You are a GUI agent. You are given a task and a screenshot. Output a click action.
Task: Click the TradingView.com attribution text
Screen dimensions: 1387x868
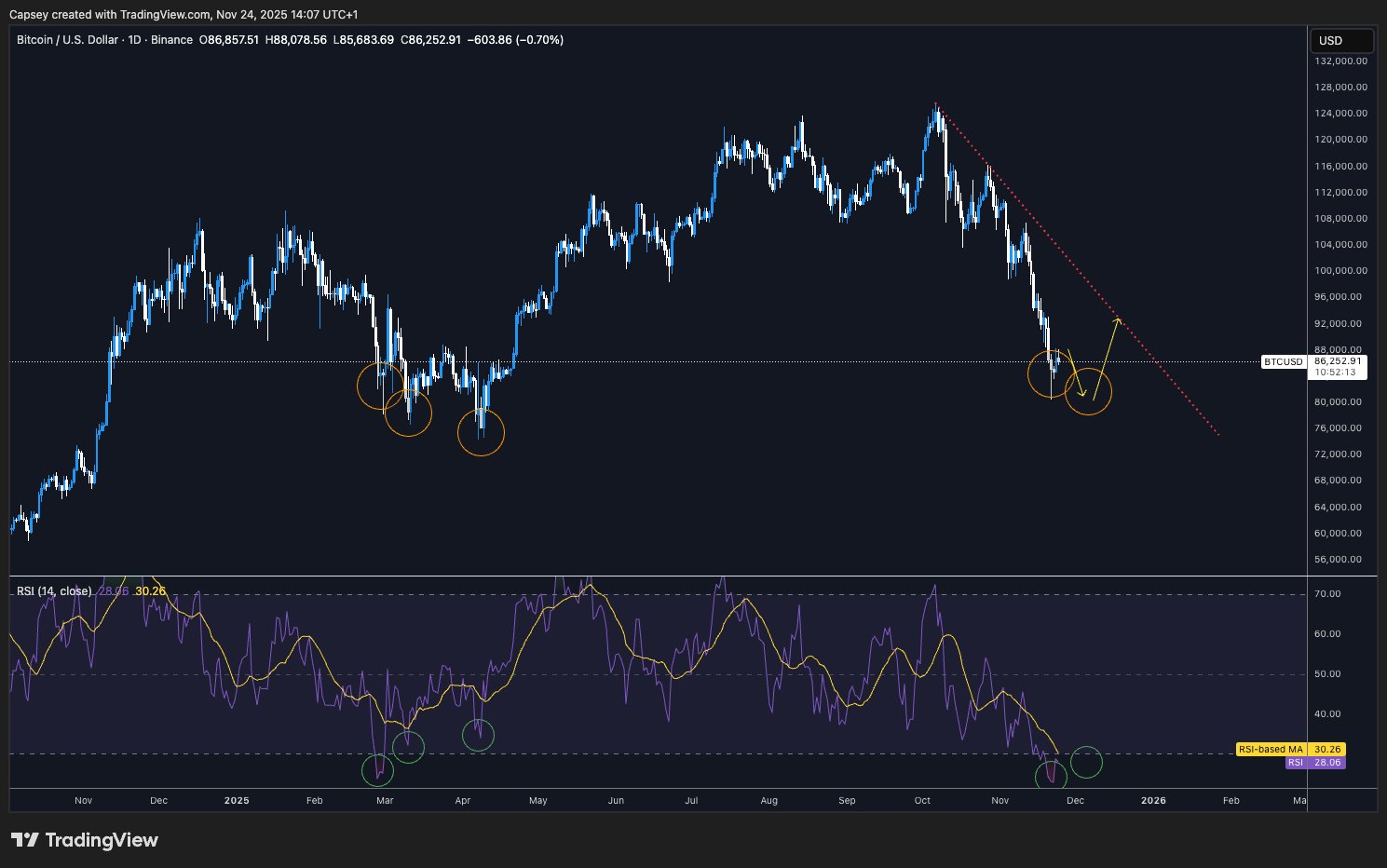click(165, 14)
